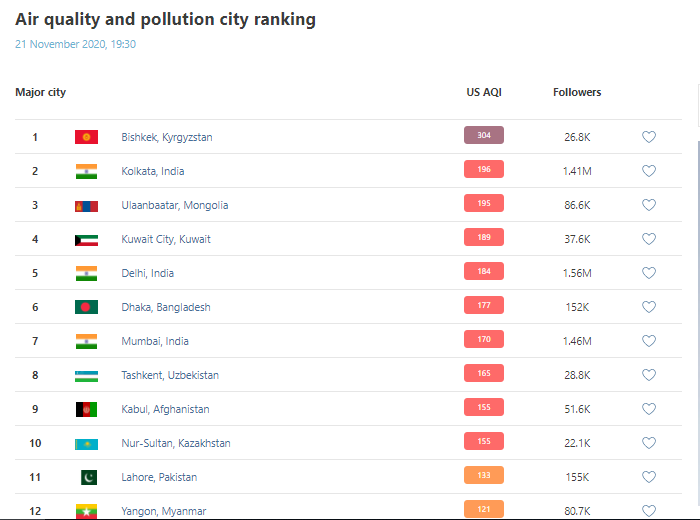Click the Pakistan flag beside Lahore
The image size is (700, 520).
click(86, 477)
